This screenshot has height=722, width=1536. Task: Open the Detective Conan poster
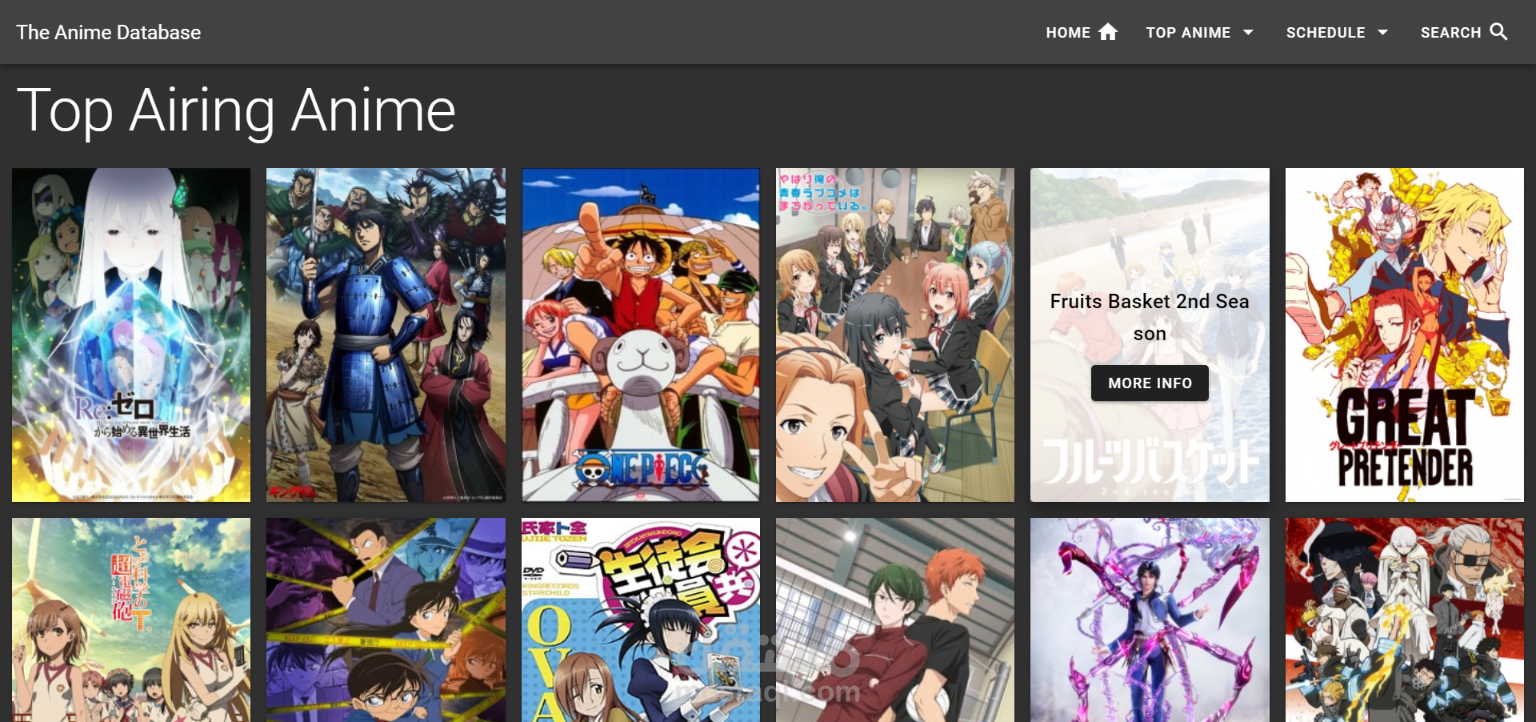tap(386, 620)
